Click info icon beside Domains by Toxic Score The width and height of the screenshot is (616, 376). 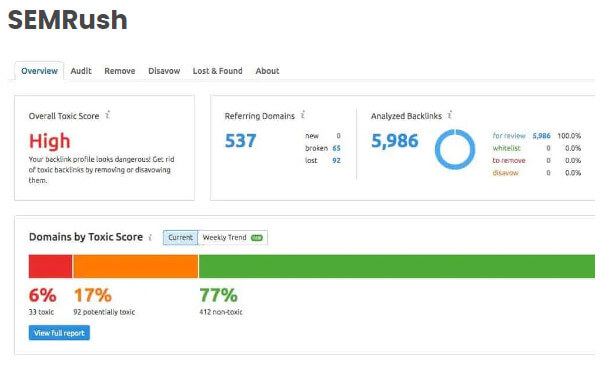(x=150, y=237)
